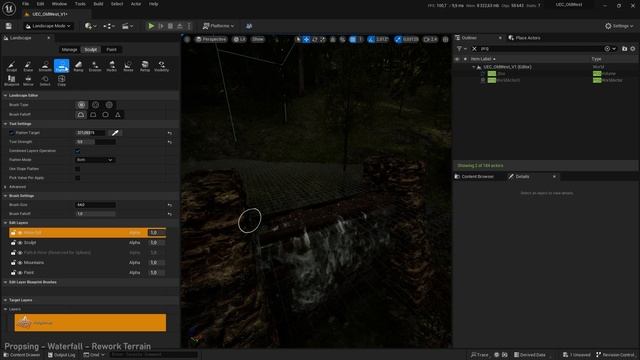640x360 pixels.
Task: Select the Visibility tool
Action: click(162, 66)
